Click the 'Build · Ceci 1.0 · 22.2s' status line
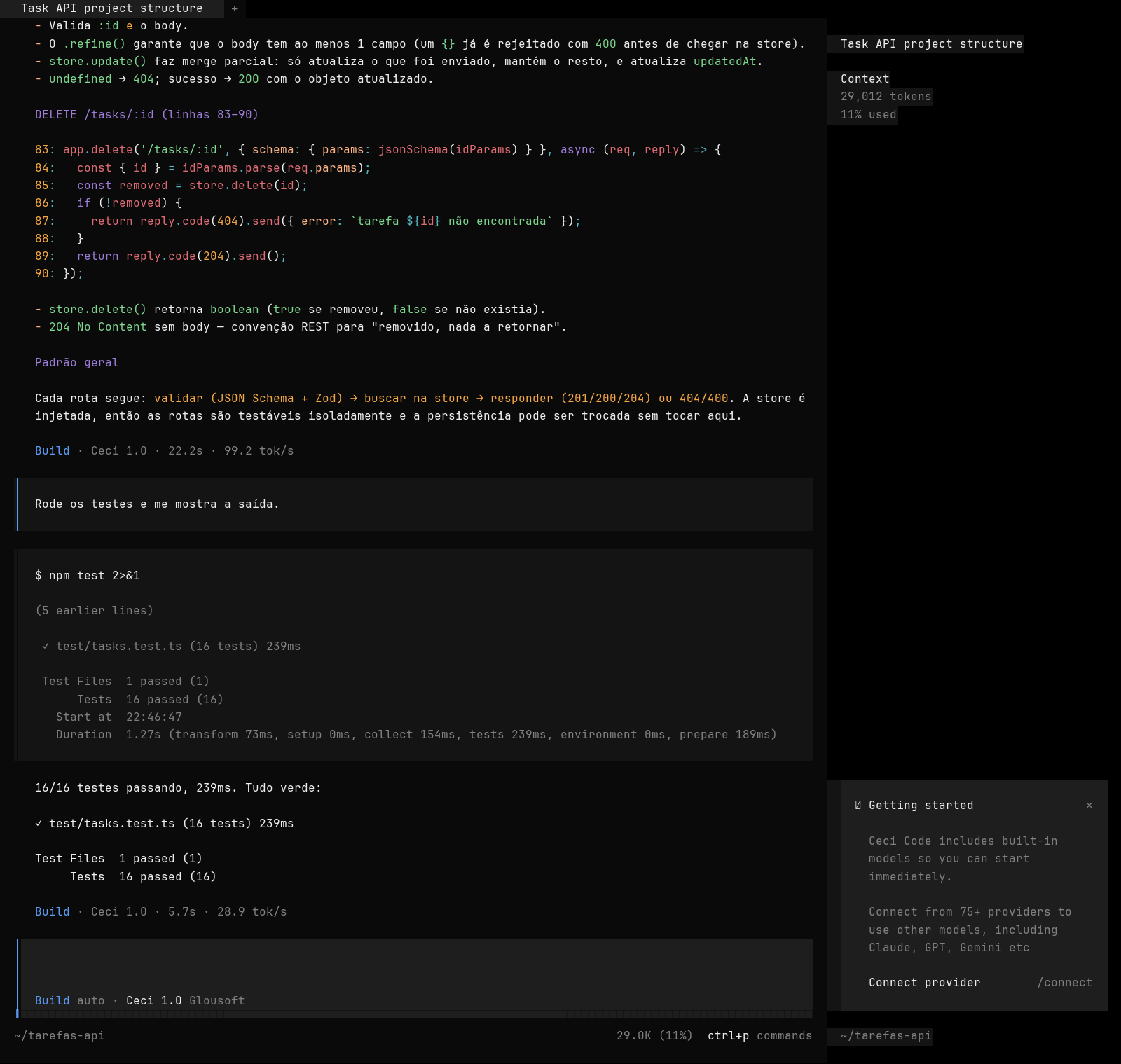The image size is (1121, 1064). point(164,451)
